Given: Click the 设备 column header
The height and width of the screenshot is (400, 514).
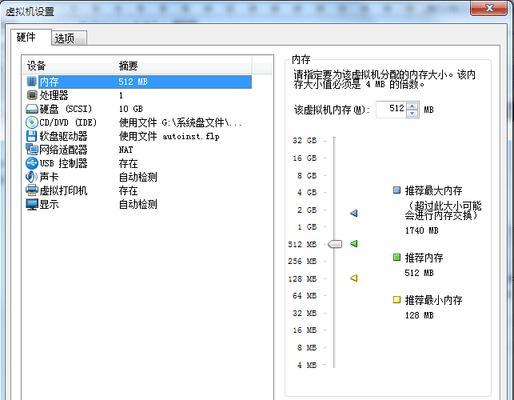Looking at the screenshot, I should (x=36, y=66).
